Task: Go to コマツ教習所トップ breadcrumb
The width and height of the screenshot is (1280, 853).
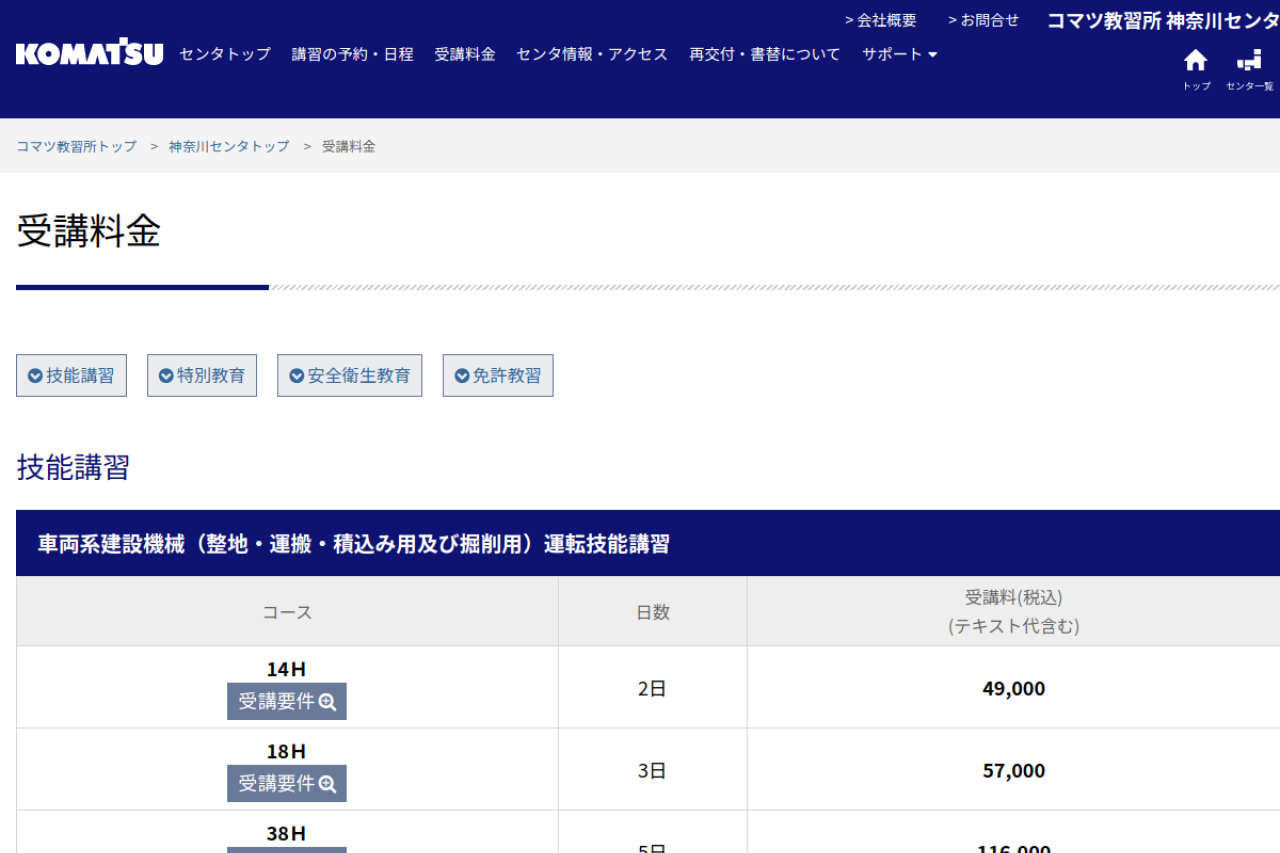Action: (x=76, y=146)
